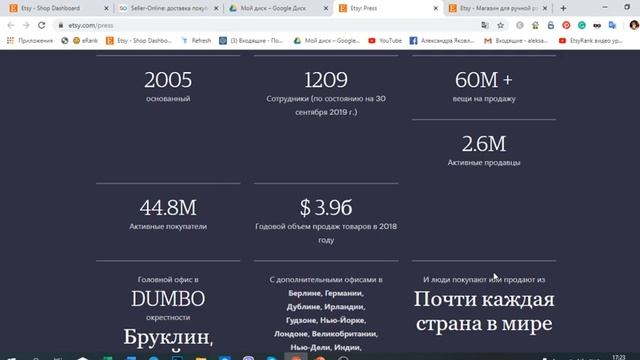Click the 2005 founding year figure

168,80
